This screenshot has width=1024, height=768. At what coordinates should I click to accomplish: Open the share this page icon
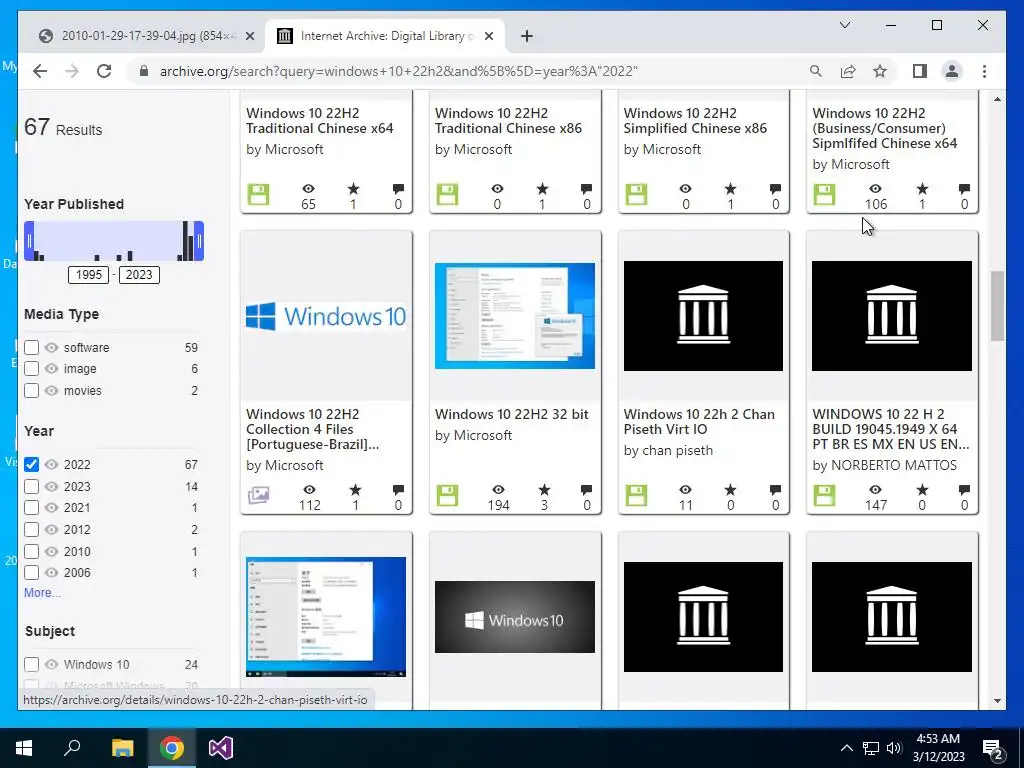pyautogui.click(x=848, y=71)
